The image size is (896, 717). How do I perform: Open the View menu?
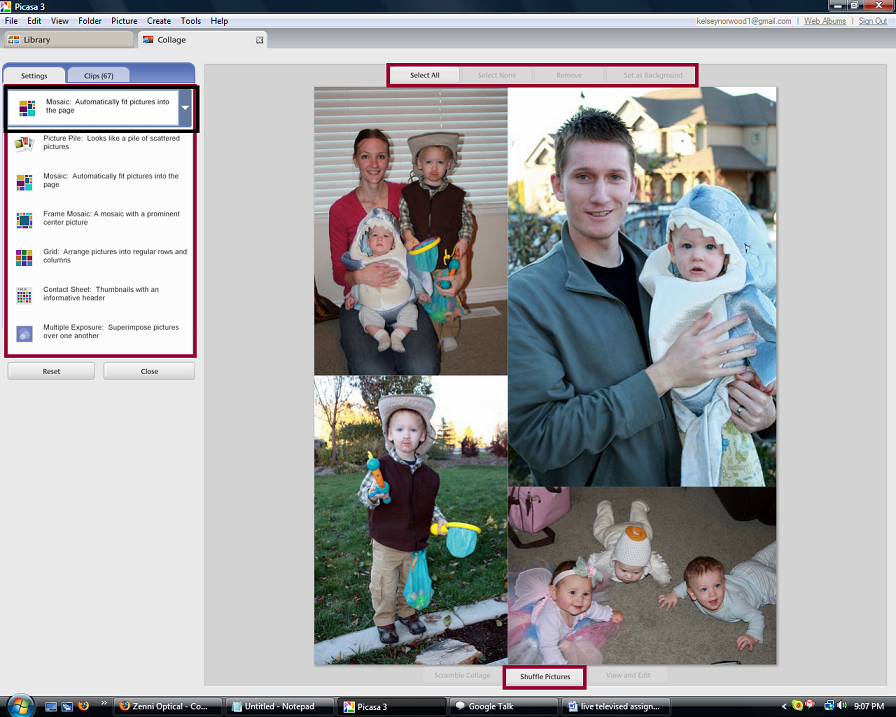59,21
